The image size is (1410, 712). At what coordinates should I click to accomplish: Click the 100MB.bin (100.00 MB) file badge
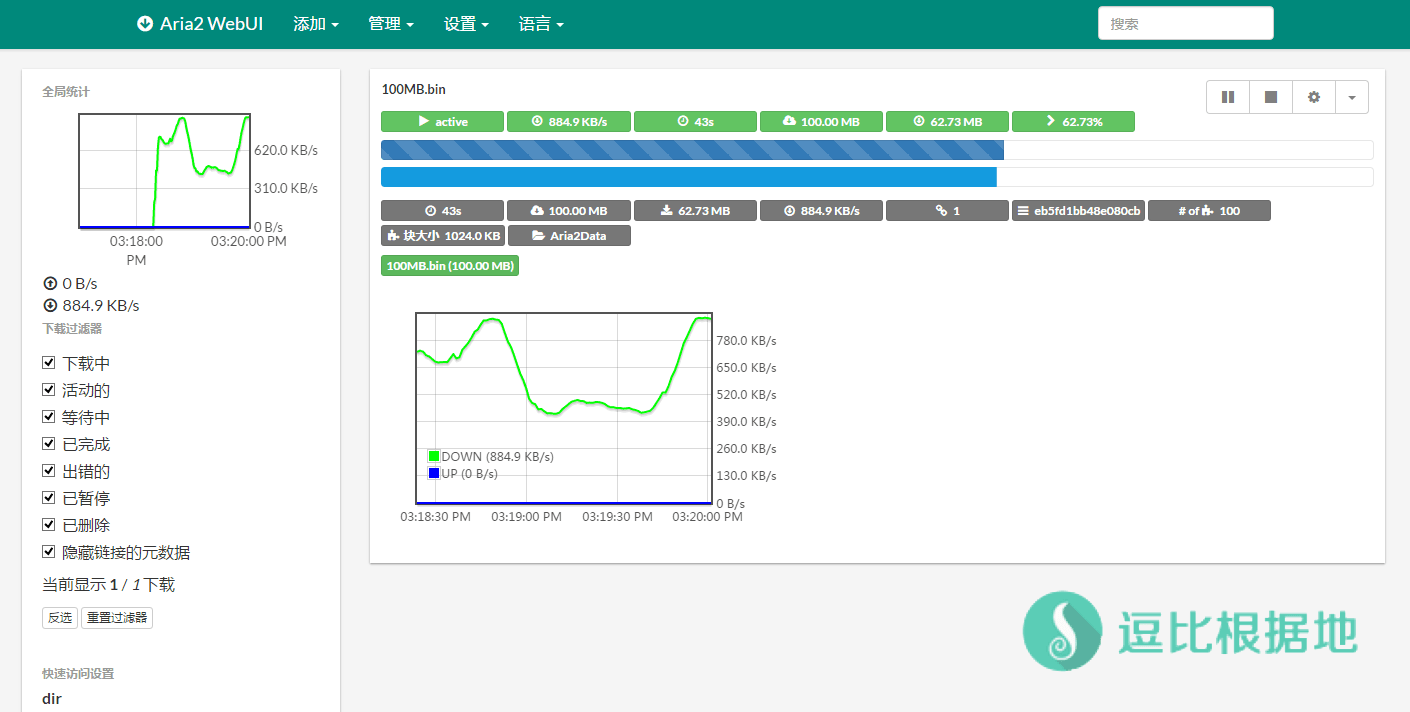click(x=450, y=266)
